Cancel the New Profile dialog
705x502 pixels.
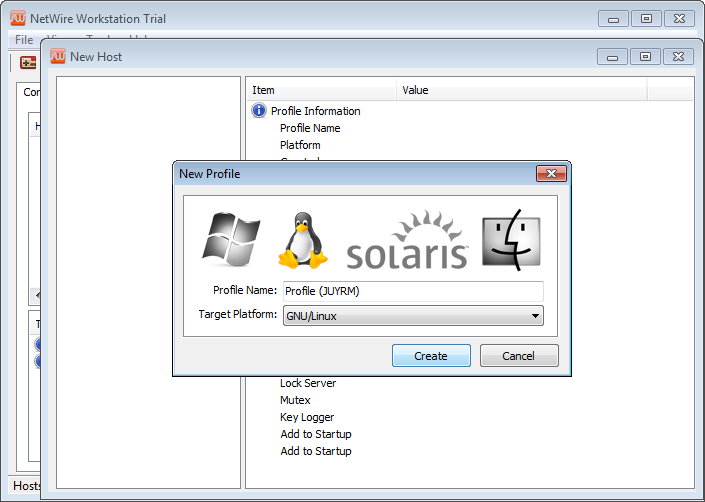[519, 355]
